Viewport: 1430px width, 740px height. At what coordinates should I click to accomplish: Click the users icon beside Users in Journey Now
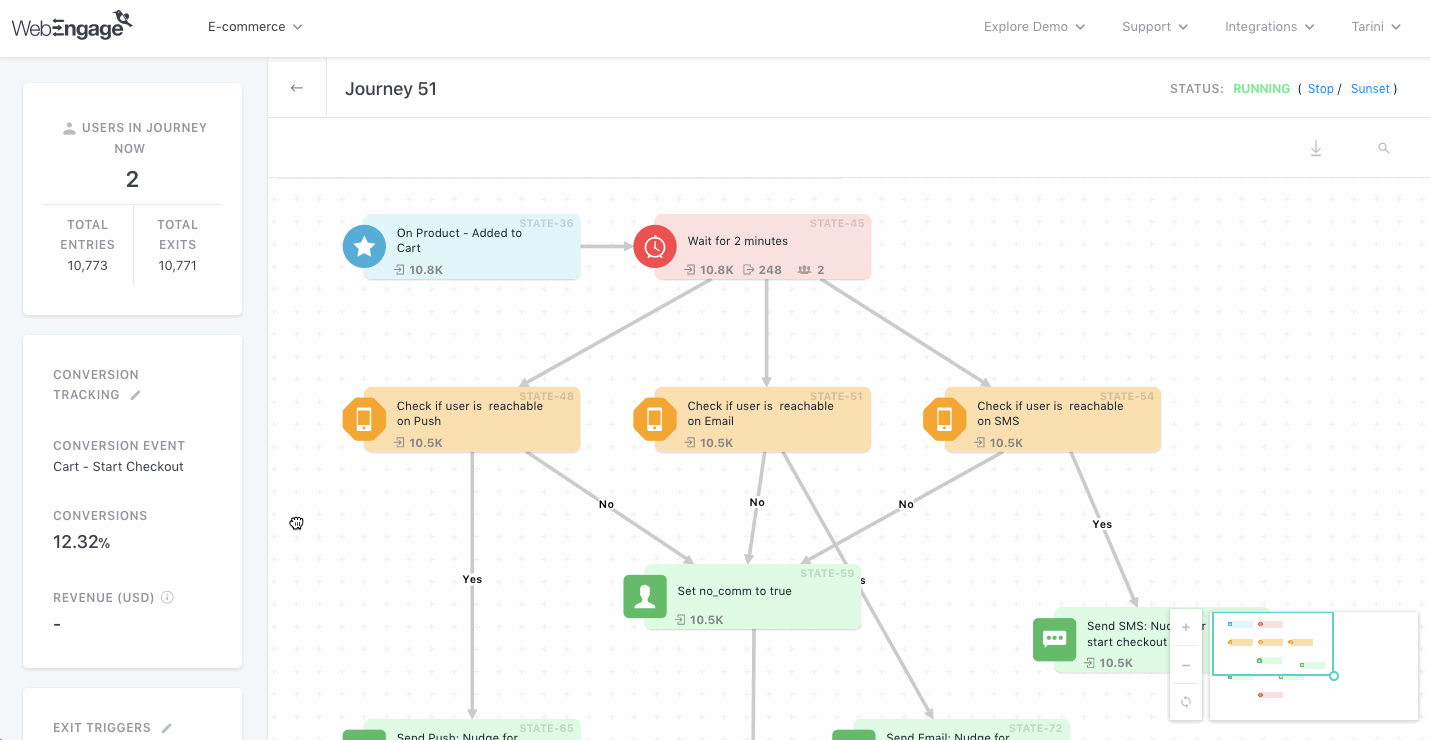coord(69,128)
